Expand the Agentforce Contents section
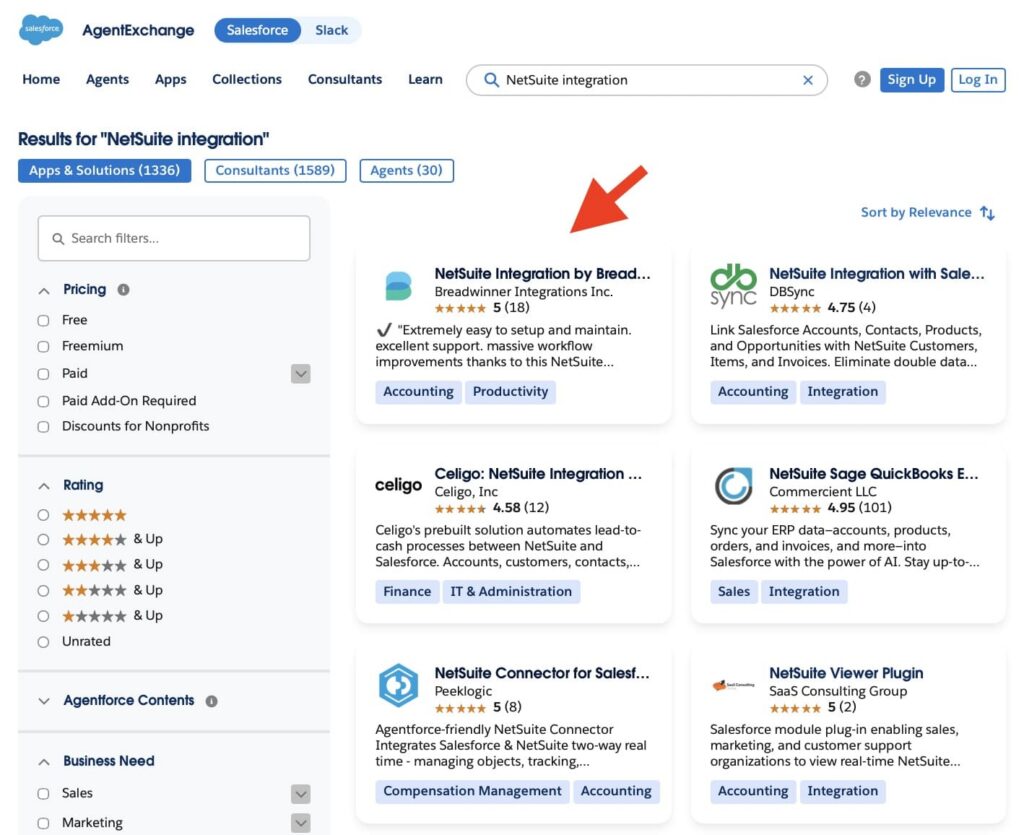The height and width of the screenshot is (835, 1024). point(44,701)
